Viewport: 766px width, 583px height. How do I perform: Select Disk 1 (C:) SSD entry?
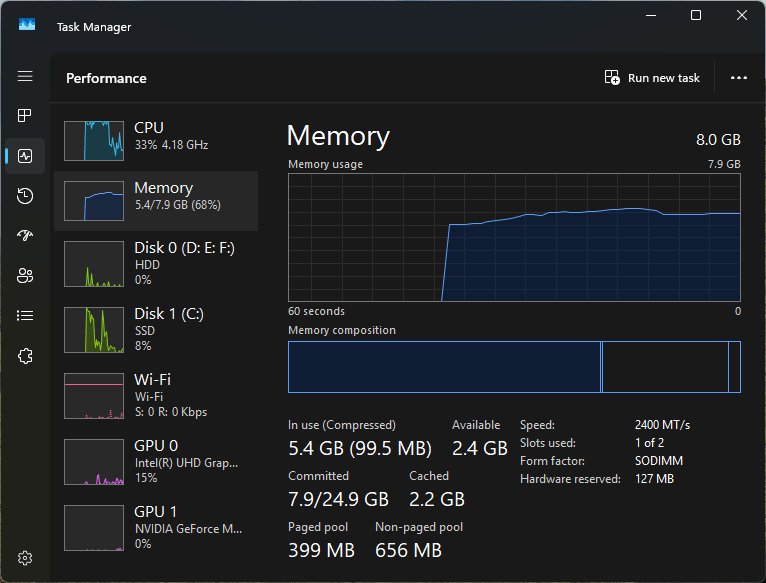pyautogui.click(x=156, y=329)
